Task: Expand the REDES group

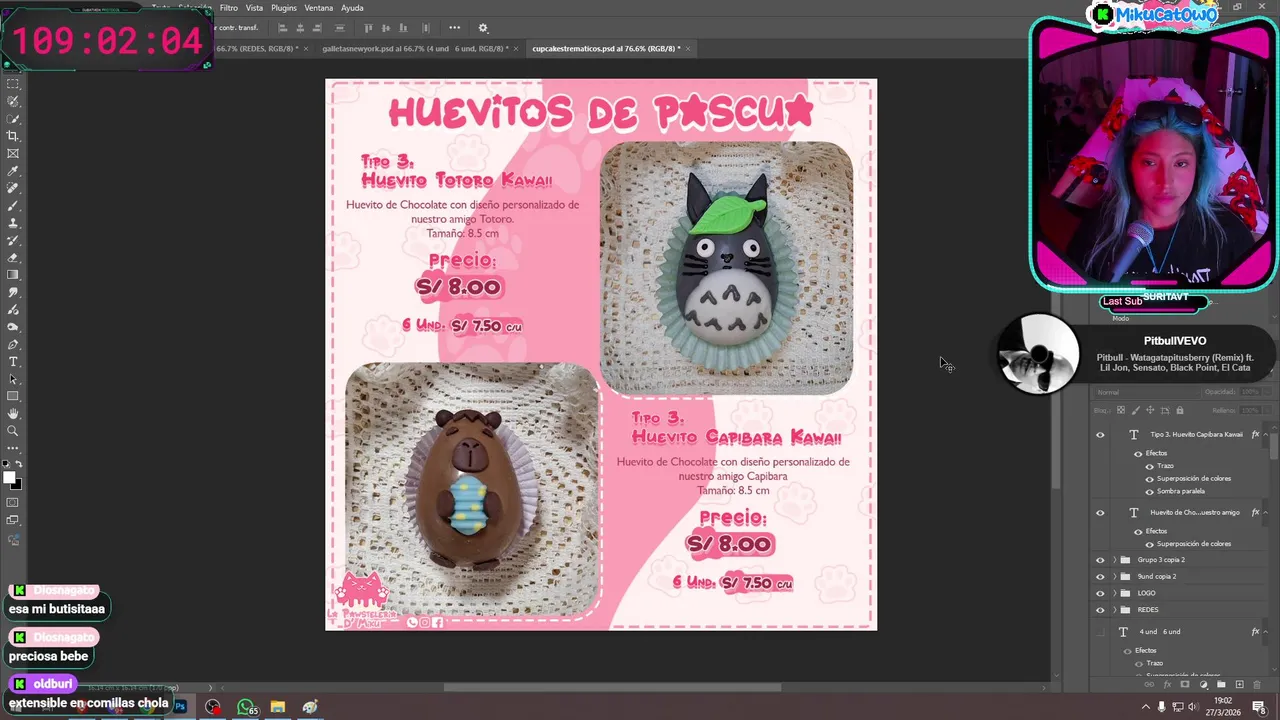Action: 1115,610
